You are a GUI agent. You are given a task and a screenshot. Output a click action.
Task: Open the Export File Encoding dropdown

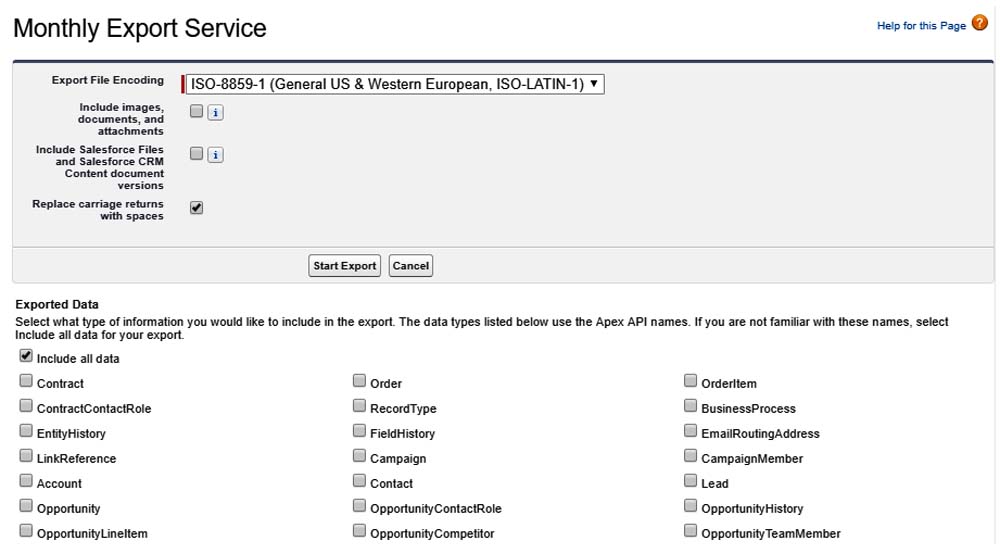click(396, 84)
